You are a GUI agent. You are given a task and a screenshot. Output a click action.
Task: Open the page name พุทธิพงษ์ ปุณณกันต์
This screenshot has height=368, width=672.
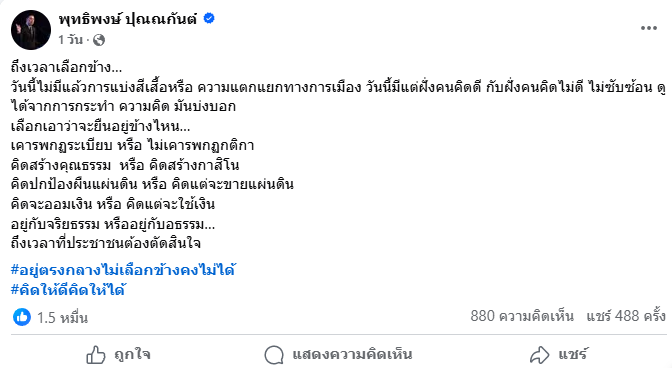[x=128, y=19]
